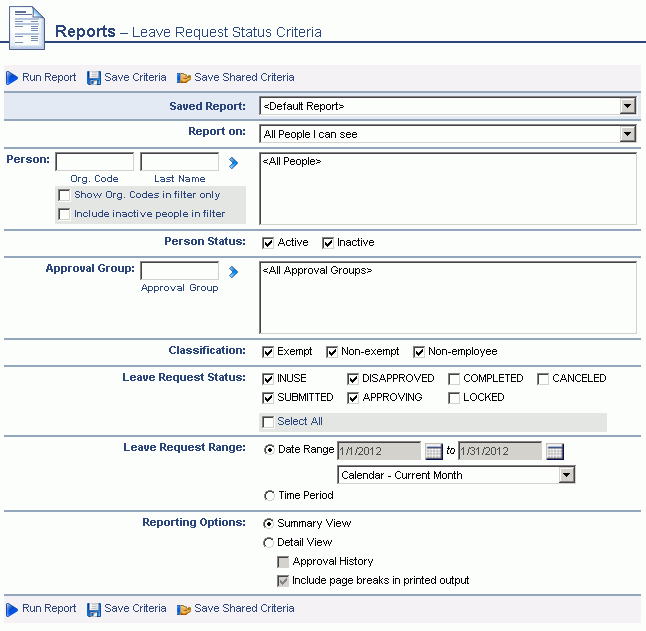
Task: Click the Approval Group filter arrow icon
Action: (233, 272)
